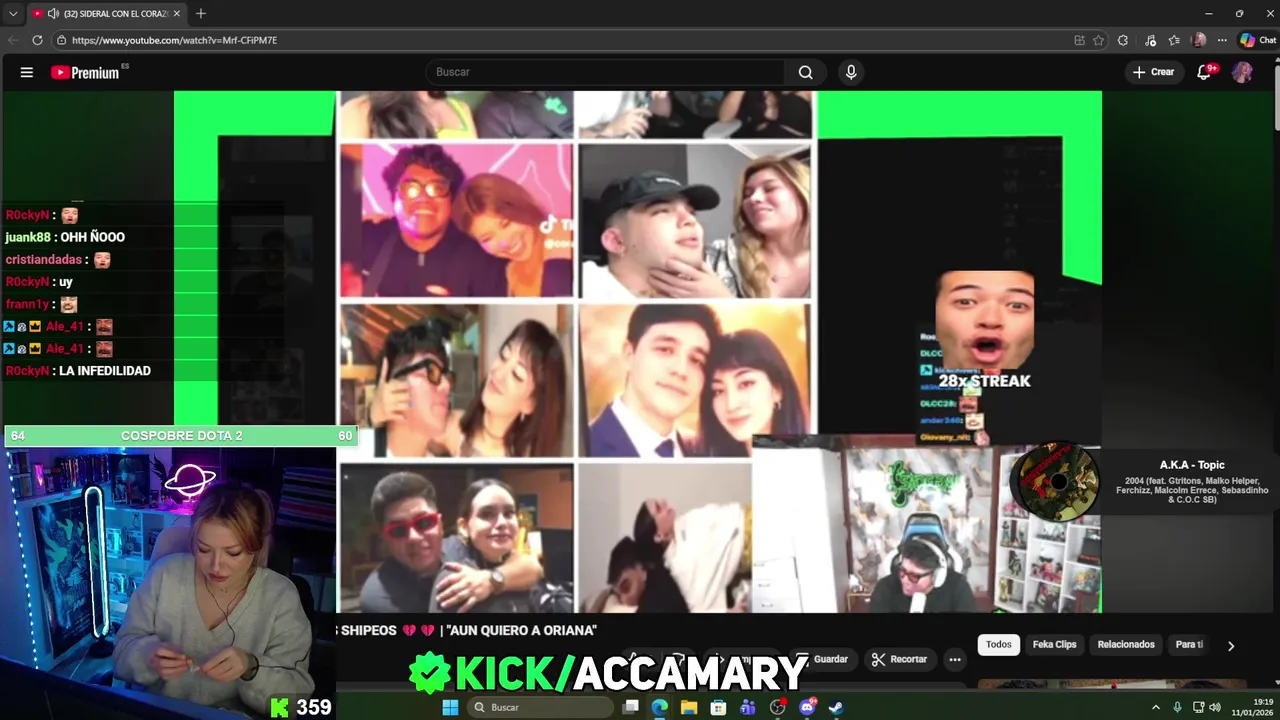The height and width of the screenshot is (720, 1280).
Task: Open the volume control in system tray
Action: 1215,707
